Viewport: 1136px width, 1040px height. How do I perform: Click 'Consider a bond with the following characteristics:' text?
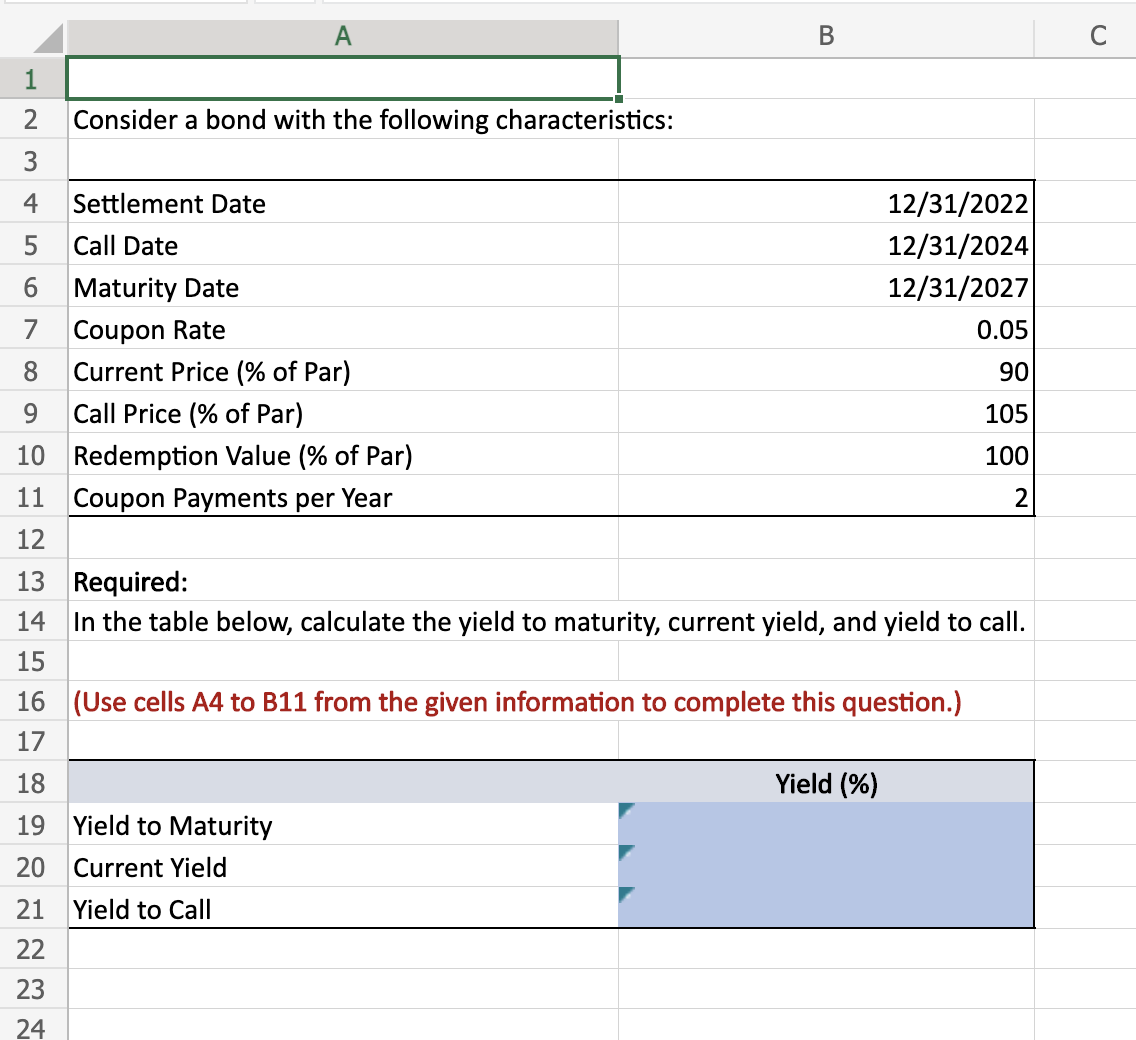coord(373,120)
